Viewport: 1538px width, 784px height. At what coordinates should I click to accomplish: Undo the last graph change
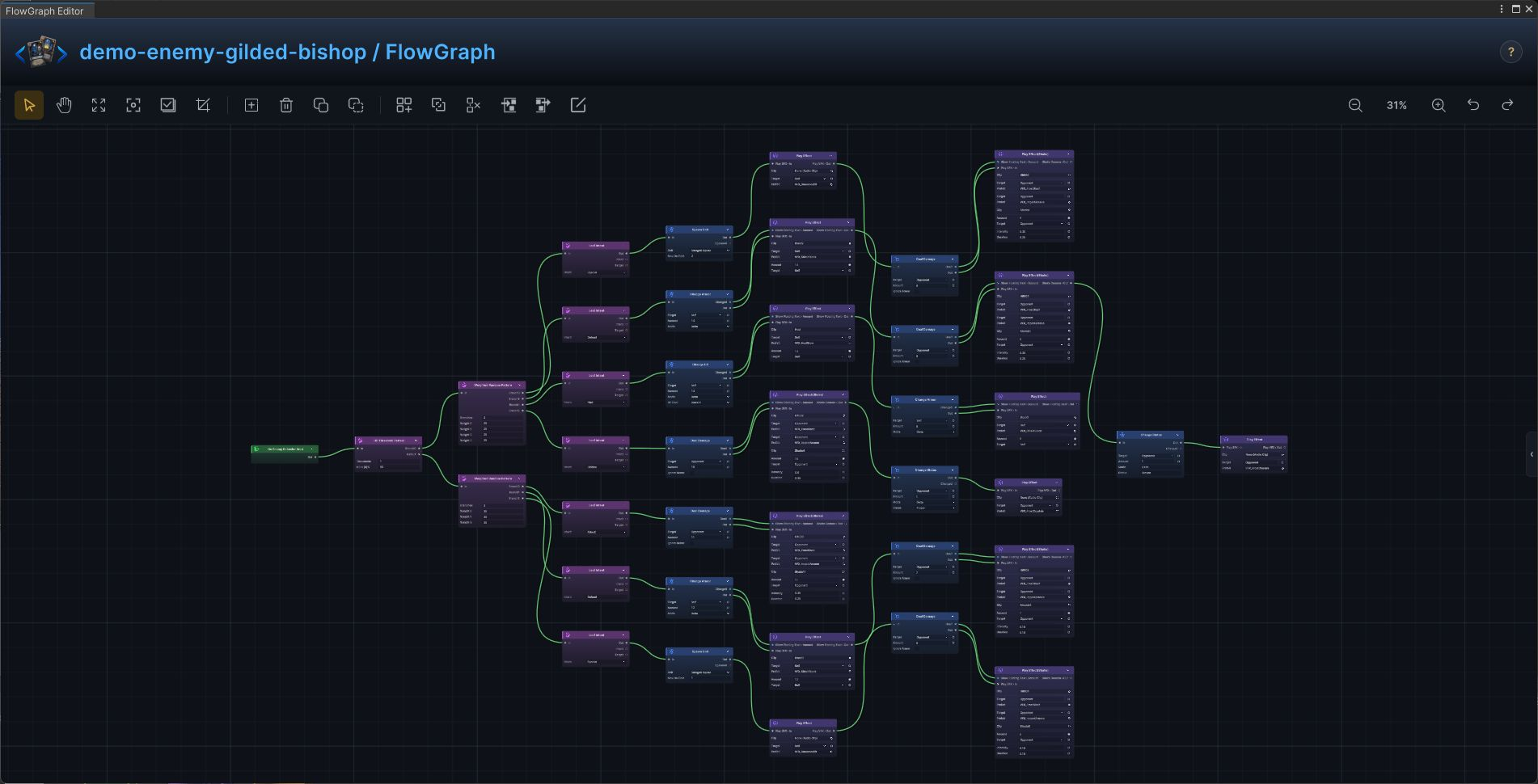click(1473, 105)
